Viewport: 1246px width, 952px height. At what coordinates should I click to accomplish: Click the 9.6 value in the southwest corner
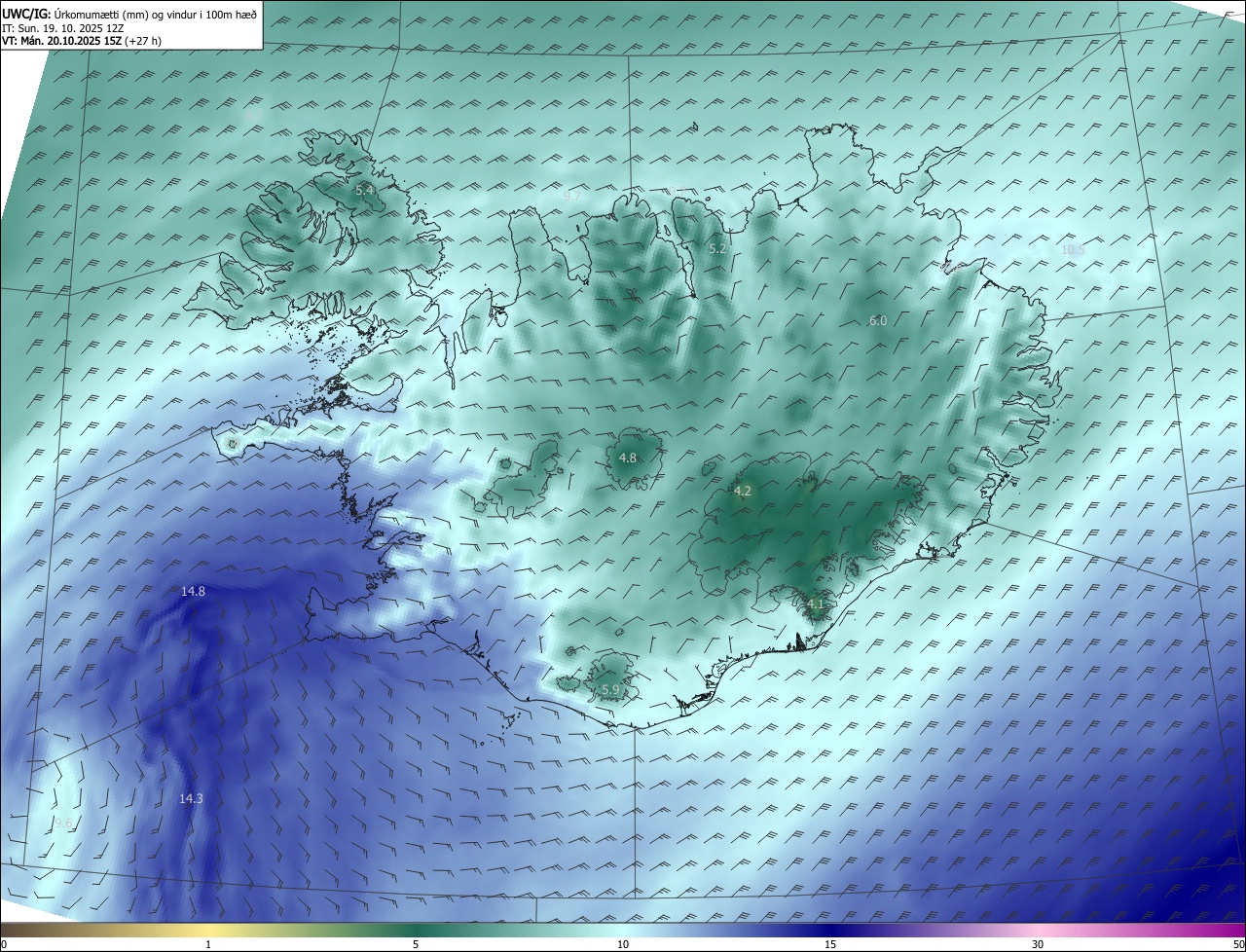point(63,824)
